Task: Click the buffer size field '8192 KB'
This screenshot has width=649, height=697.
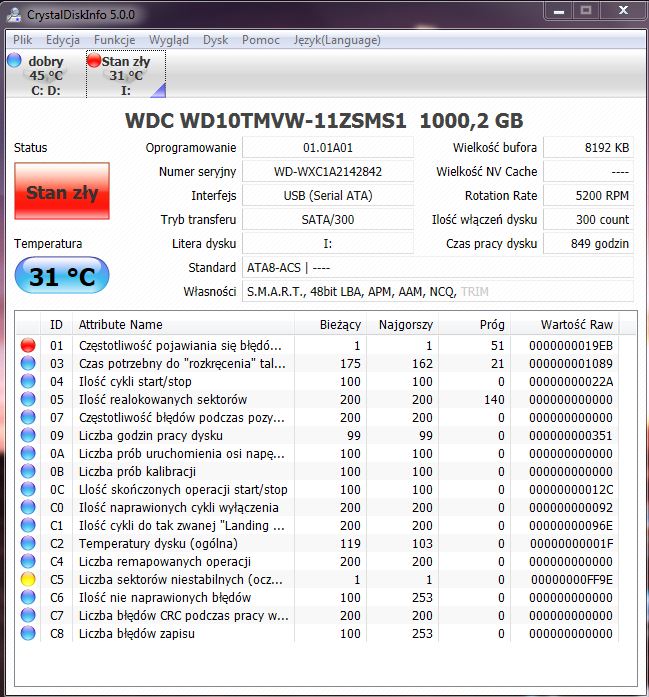Action: point(588,148)
